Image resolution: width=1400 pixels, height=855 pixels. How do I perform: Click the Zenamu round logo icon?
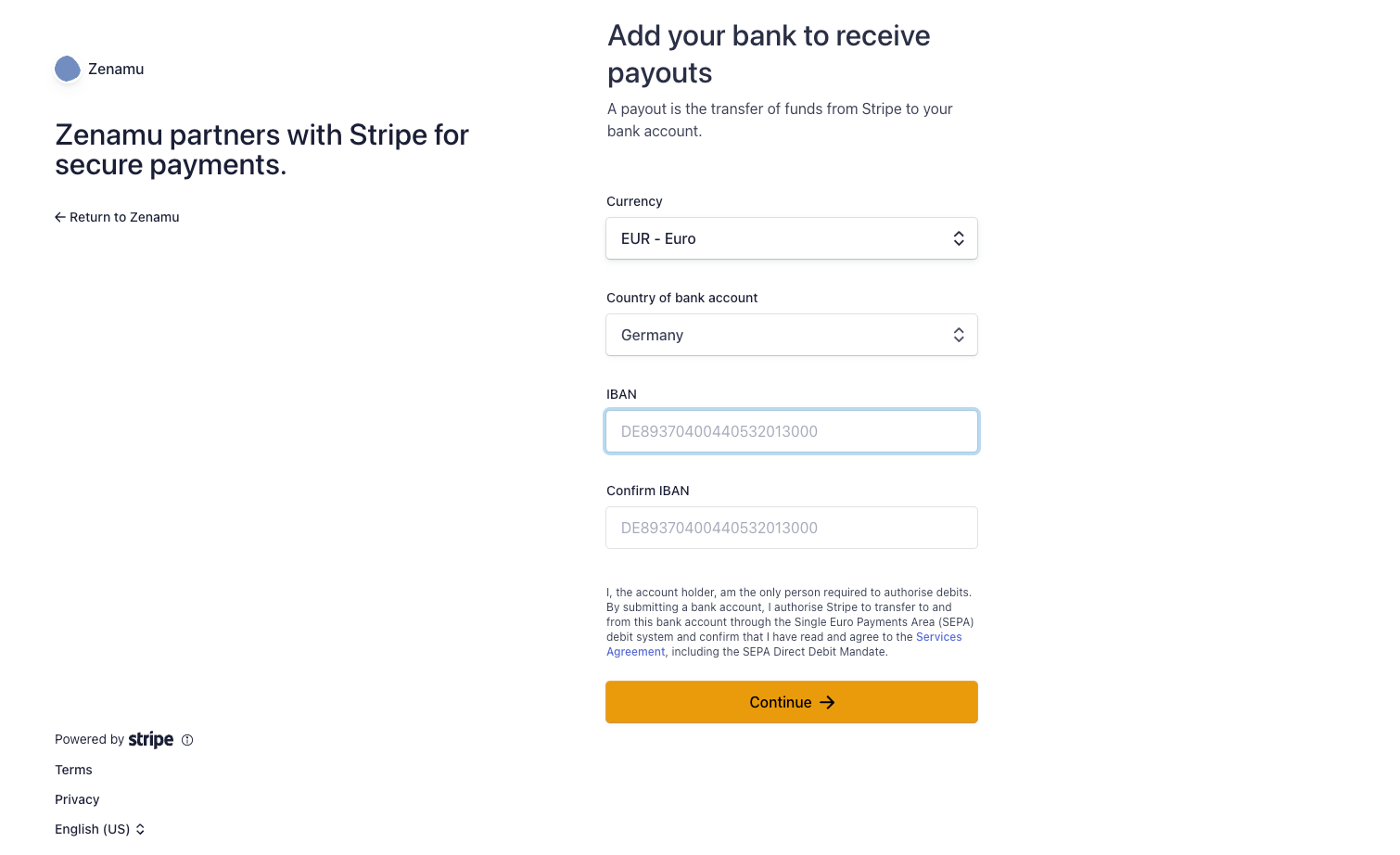pyautogui.click(x=68, y=69)
